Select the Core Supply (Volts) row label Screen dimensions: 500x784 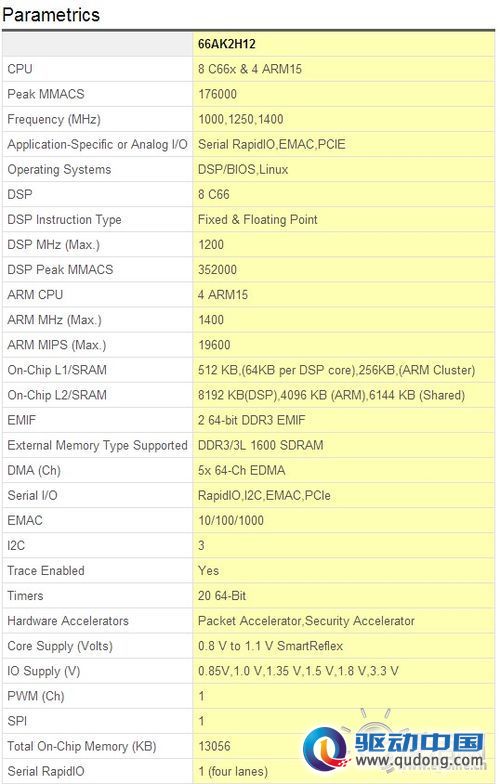[x=60, y=646]
